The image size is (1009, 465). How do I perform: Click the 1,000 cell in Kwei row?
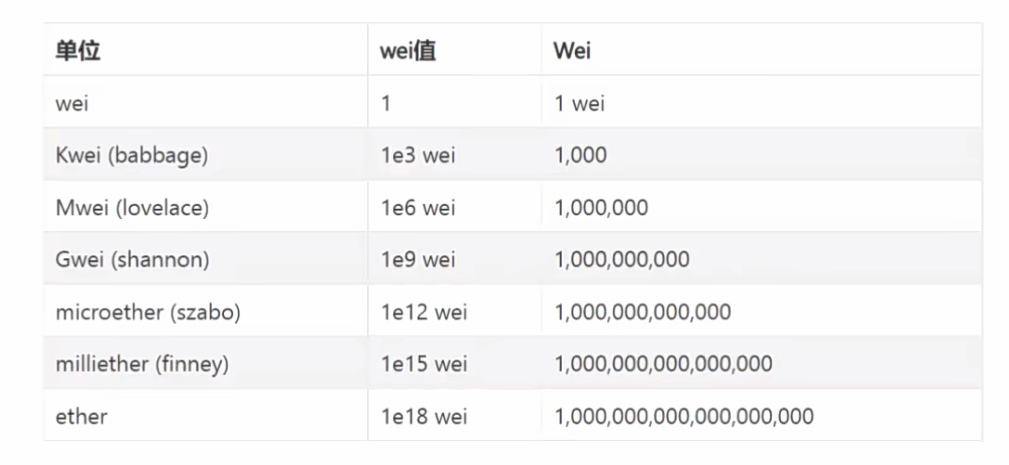[580, 155]
